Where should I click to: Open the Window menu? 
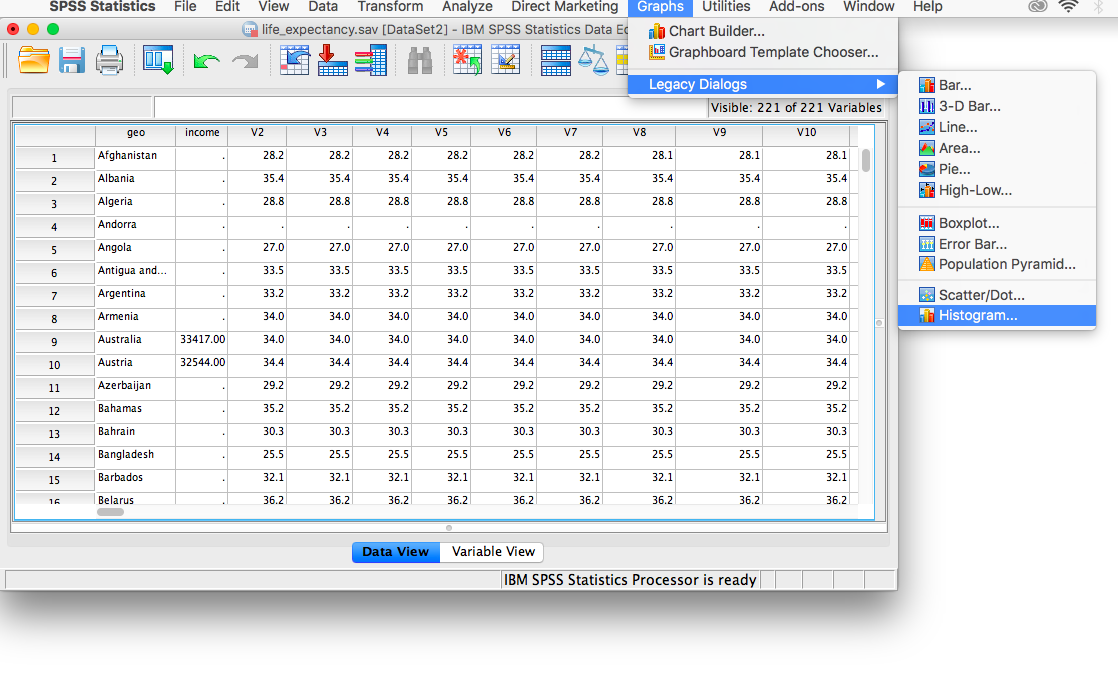(x=868, y=7)
